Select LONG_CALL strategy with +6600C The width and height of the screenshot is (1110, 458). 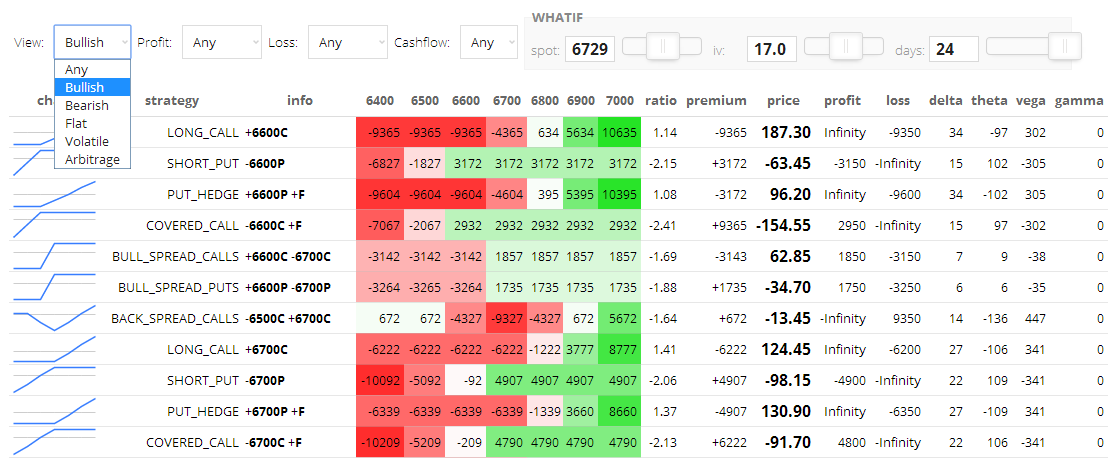coord(202,132)
